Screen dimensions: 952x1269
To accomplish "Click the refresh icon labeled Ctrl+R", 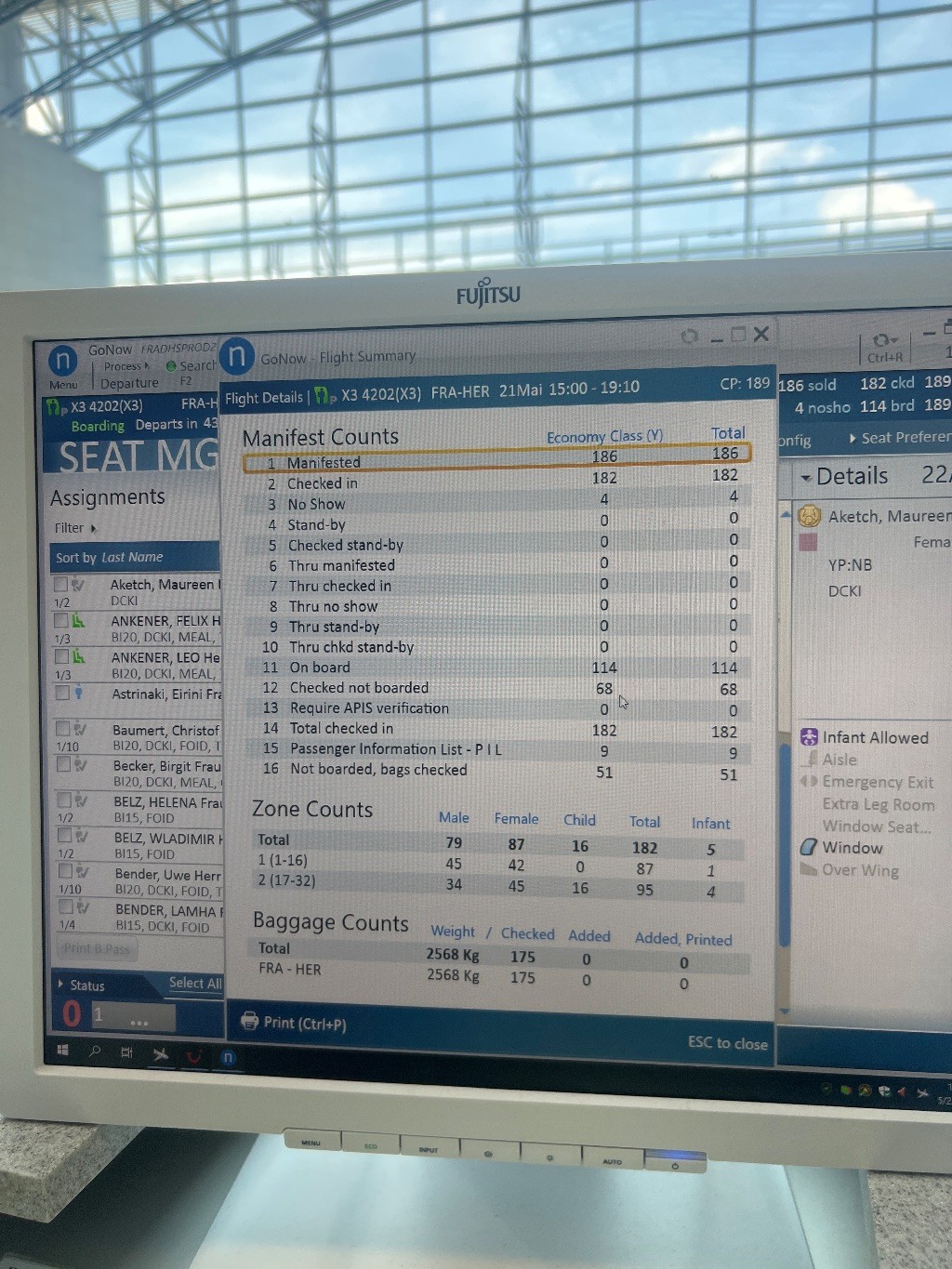I will click(883, 341).
